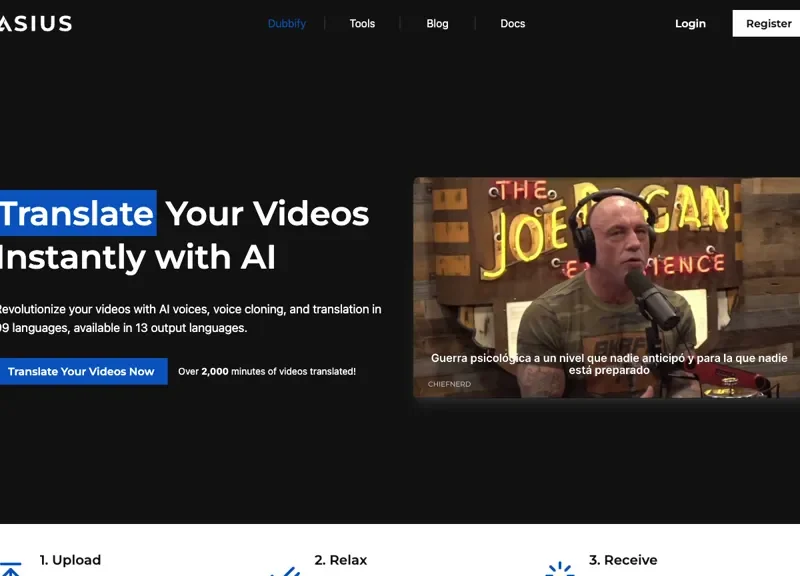
Task: Click the burst icon beside 3. Receive
Action: 560,569
